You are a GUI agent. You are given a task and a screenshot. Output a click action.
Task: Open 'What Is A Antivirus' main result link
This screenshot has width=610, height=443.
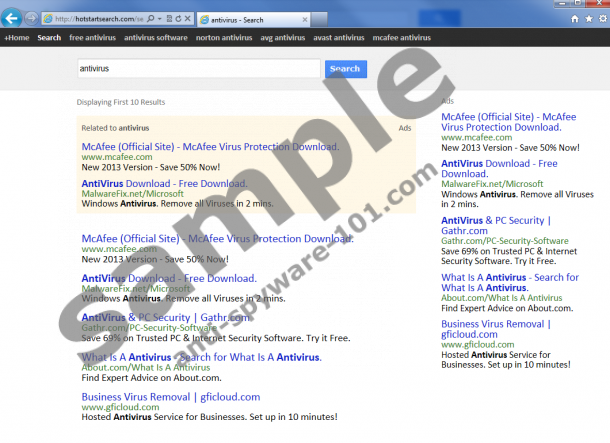201,357
